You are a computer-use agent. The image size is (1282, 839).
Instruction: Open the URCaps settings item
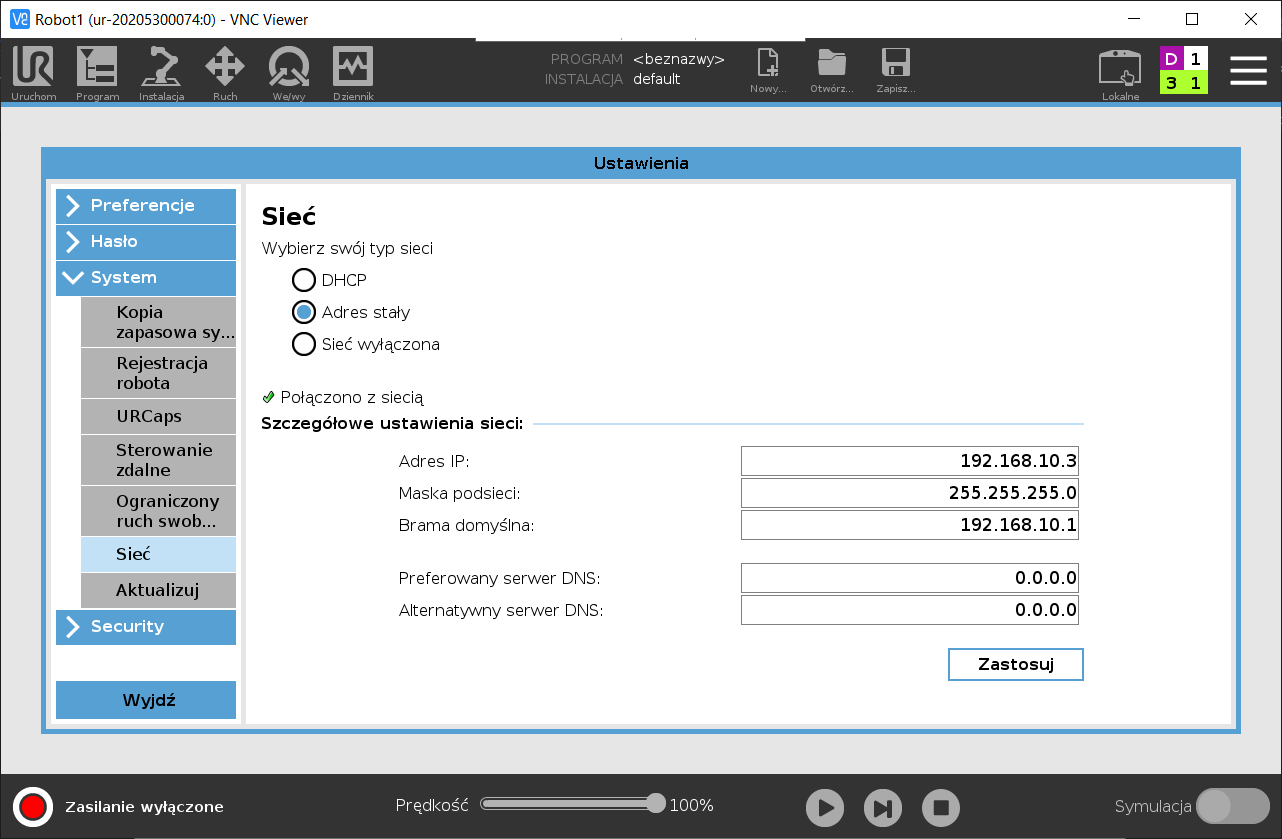click(158, 416)
